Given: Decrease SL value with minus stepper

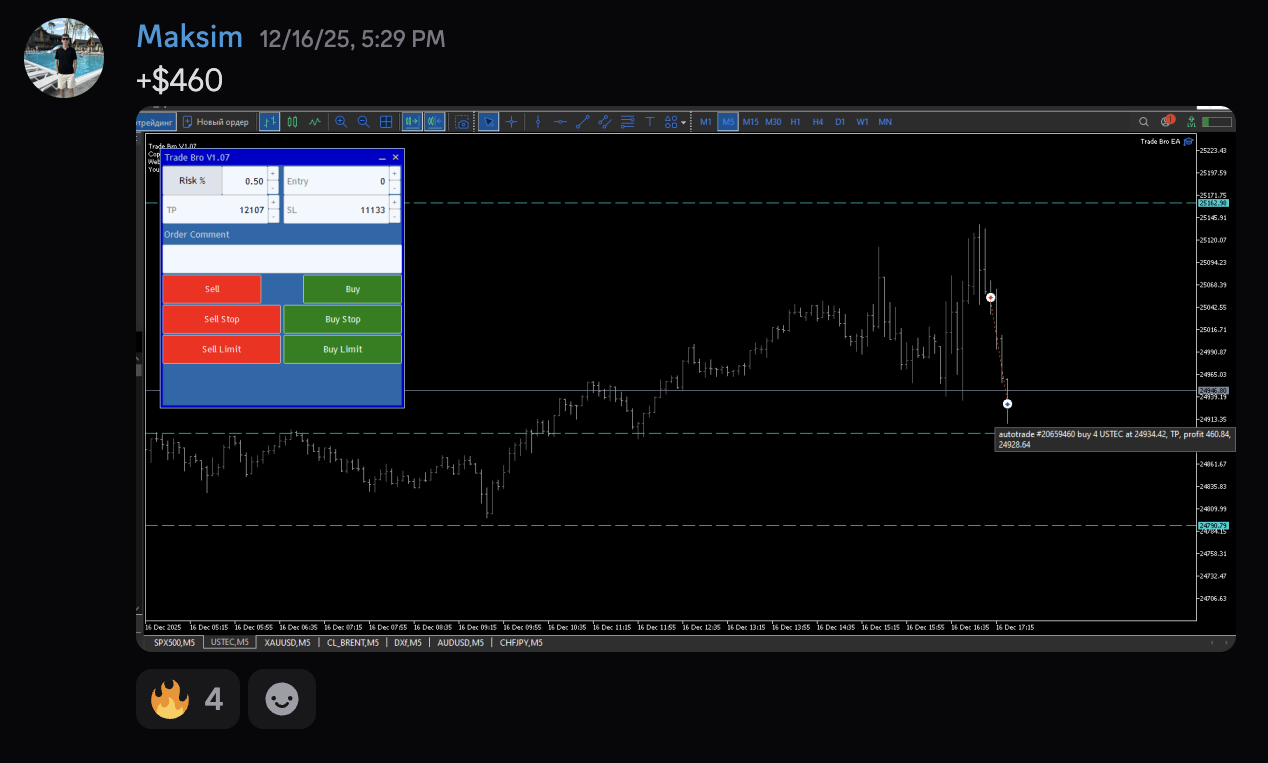Looking at the screenshot, I should pos(394,217).
